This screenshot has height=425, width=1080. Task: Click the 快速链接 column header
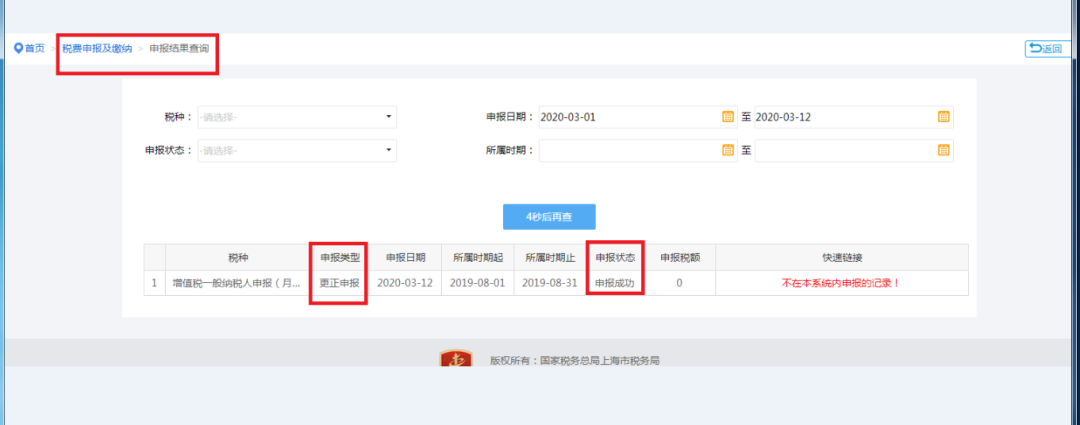(842, 258)
